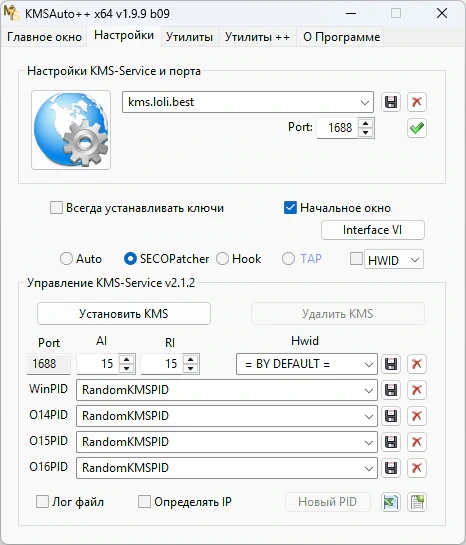Viewport: 466px width, 545px height.
Task: Click the greyed 1688 port field
Action: click(x=48, y=364)
